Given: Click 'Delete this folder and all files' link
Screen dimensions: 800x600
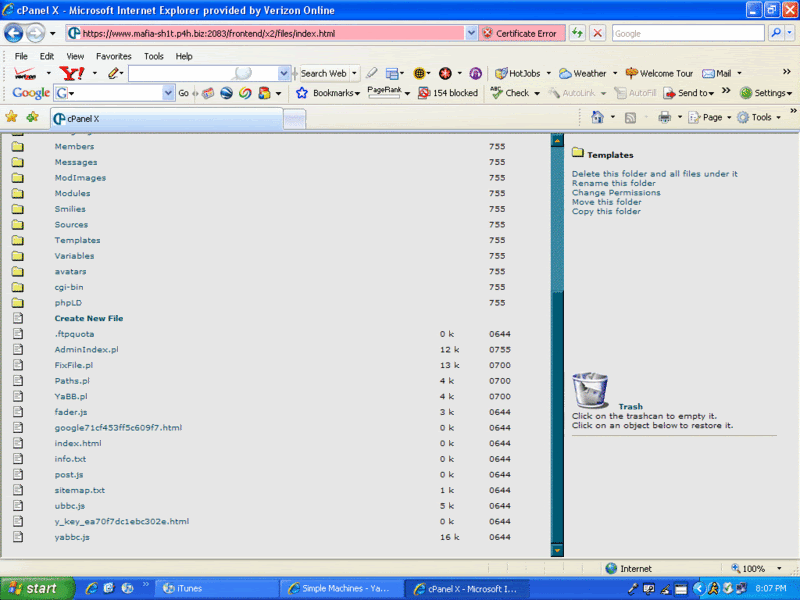Looking at the screenshot, I should 654,174.
